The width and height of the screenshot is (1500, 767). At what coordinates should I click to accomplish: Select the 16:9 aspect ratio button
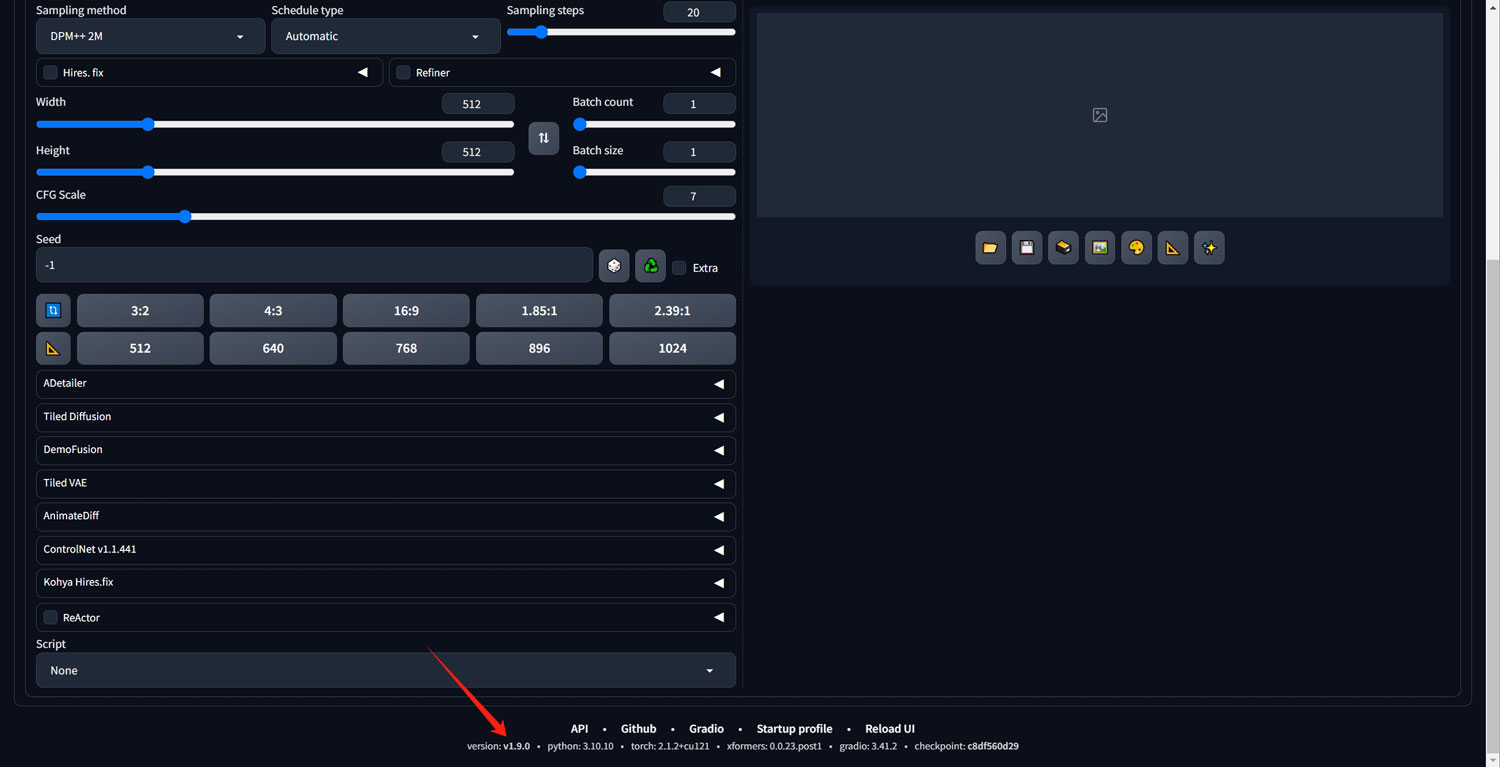click(x=406, y=310)
